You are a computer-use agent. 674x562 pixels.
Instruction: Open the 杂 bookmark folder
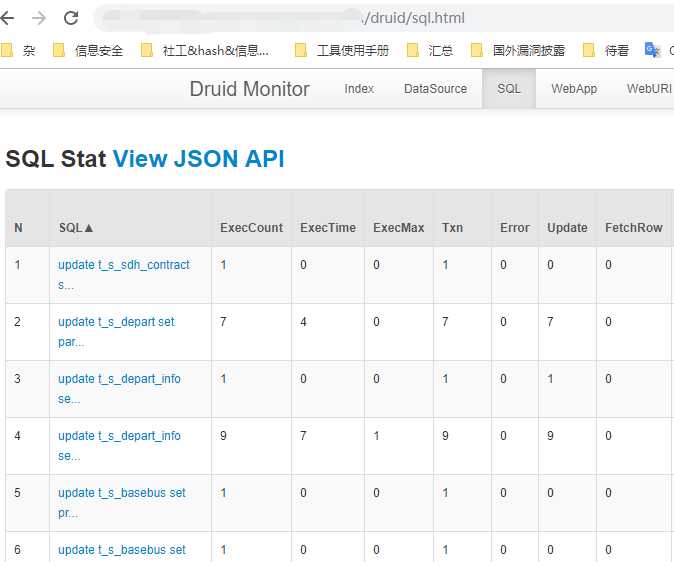coord(18,51)
